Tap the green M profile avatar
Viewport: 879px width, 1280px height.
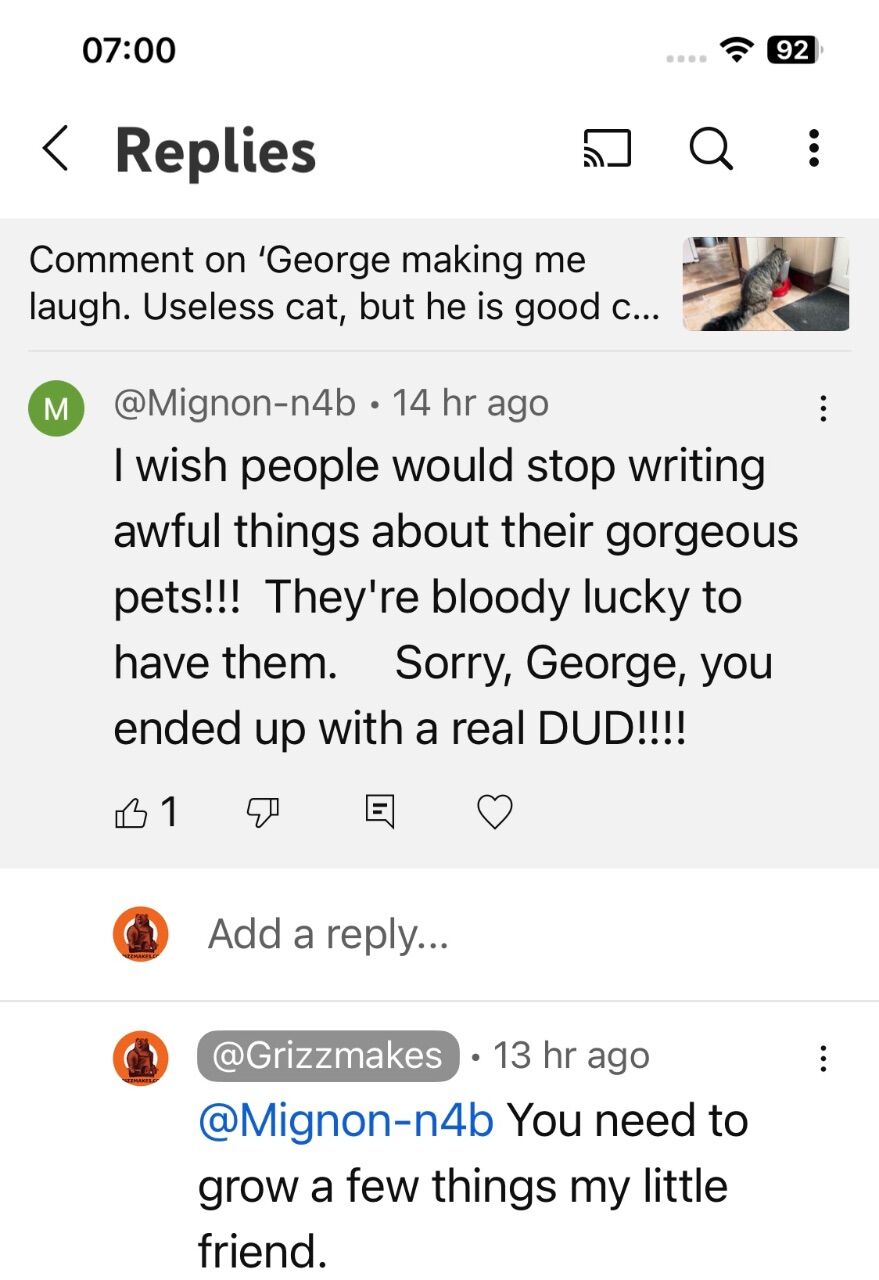56,408
